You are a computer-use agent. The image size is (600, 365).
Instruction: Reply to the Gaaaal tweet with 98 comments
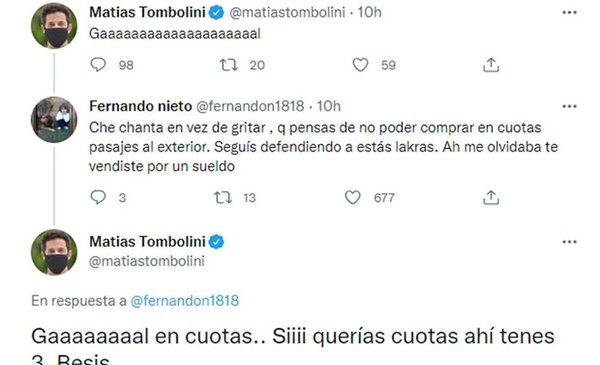[98, 65]
